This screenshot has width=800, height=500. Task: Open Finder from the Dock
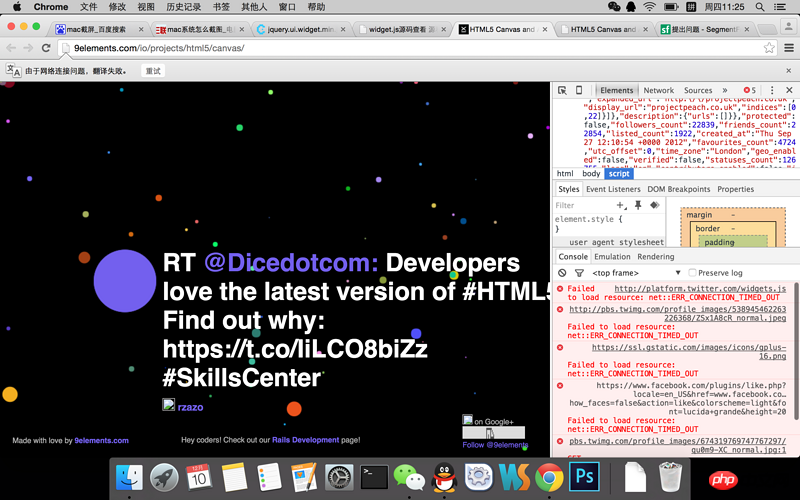pyautogui.click(x=129, y=478)
